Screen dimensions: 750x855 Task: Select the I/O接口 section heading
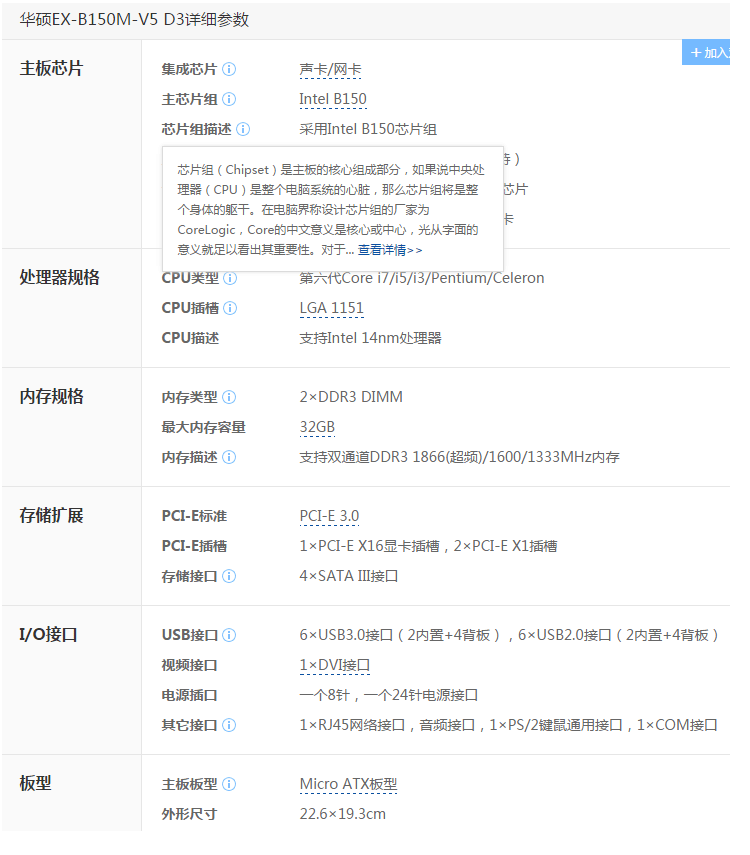coord(48,635)
